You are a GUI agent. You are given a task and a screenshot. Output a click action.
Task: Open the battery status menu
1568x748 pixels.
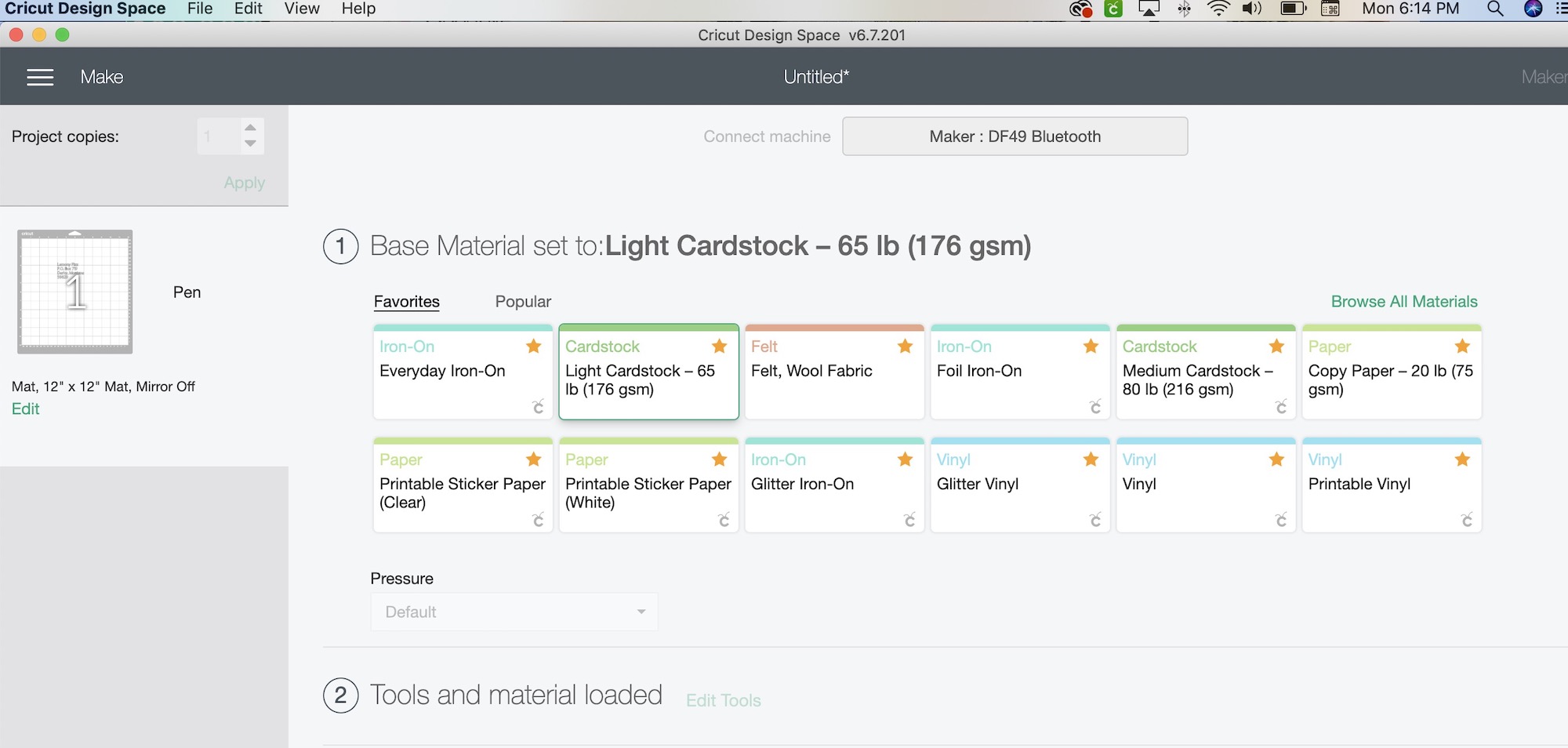(1294, 9)
